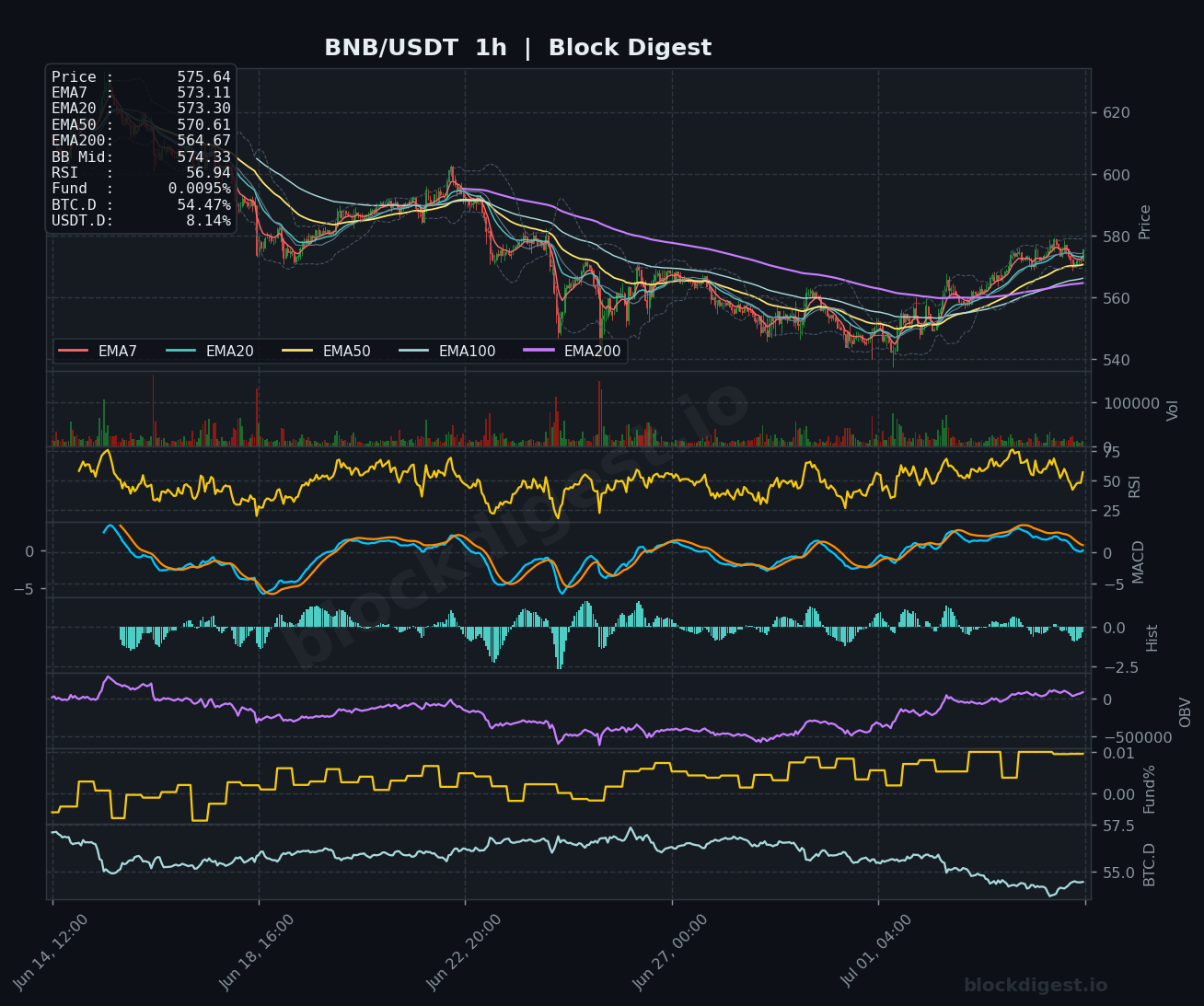Click the RSI 56.94 info row

141,173
